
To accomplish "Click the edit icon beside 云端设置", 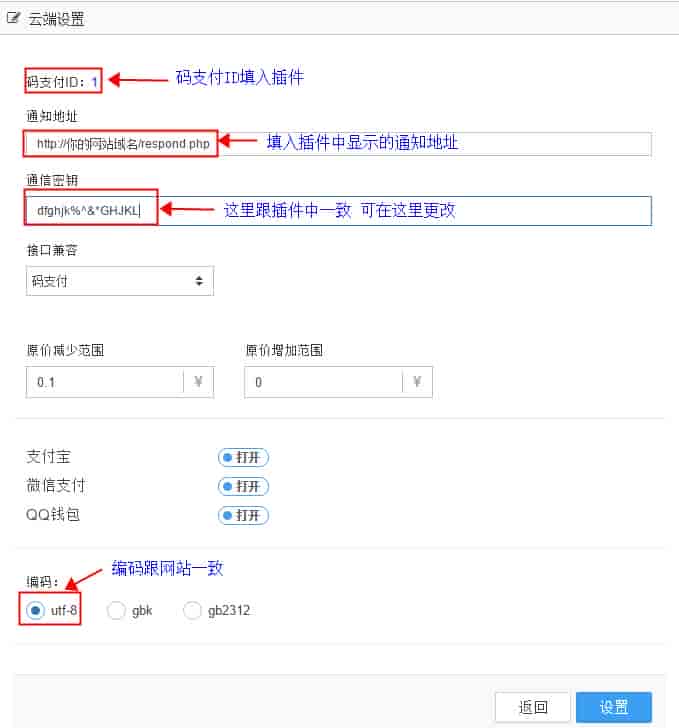I will [x=14, y=17].
